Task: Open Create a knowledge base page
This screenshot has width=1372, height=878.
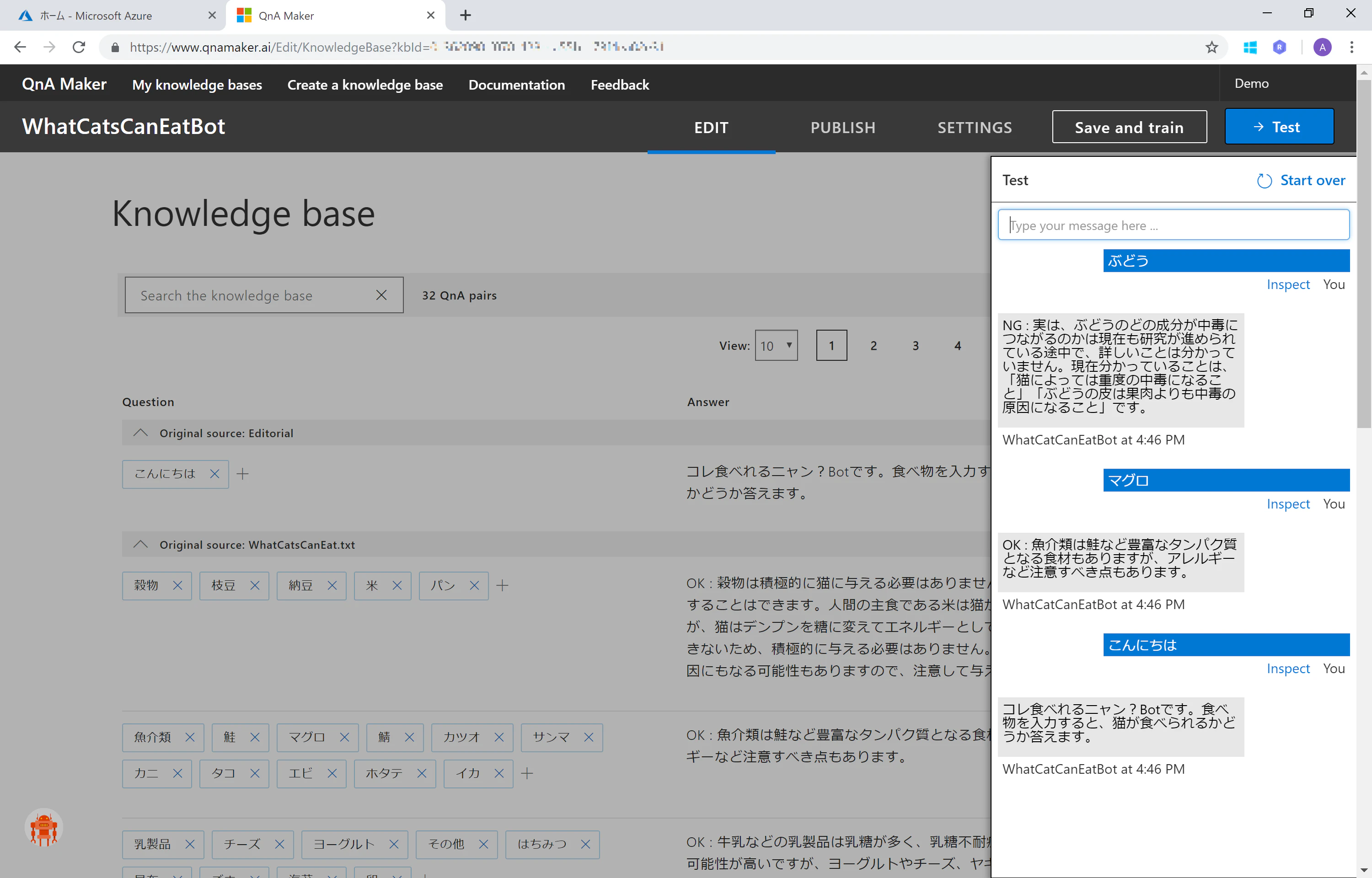Action: pos(365,85)
